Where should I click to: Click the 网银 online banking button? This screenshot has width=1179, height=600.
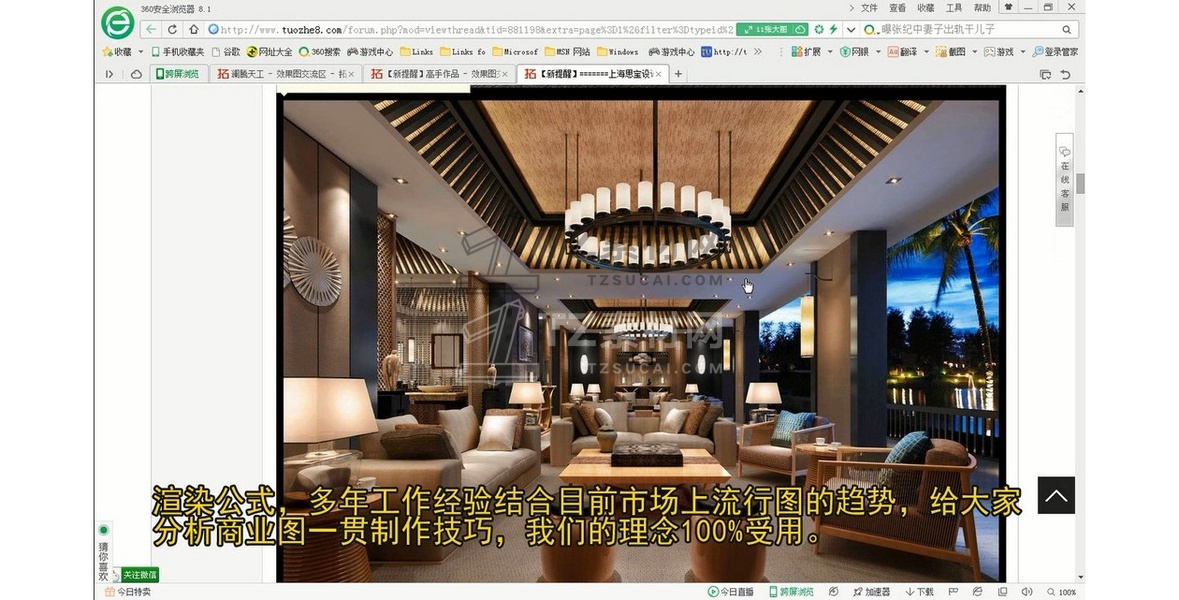pyautogui.click(x=854, y=52)
